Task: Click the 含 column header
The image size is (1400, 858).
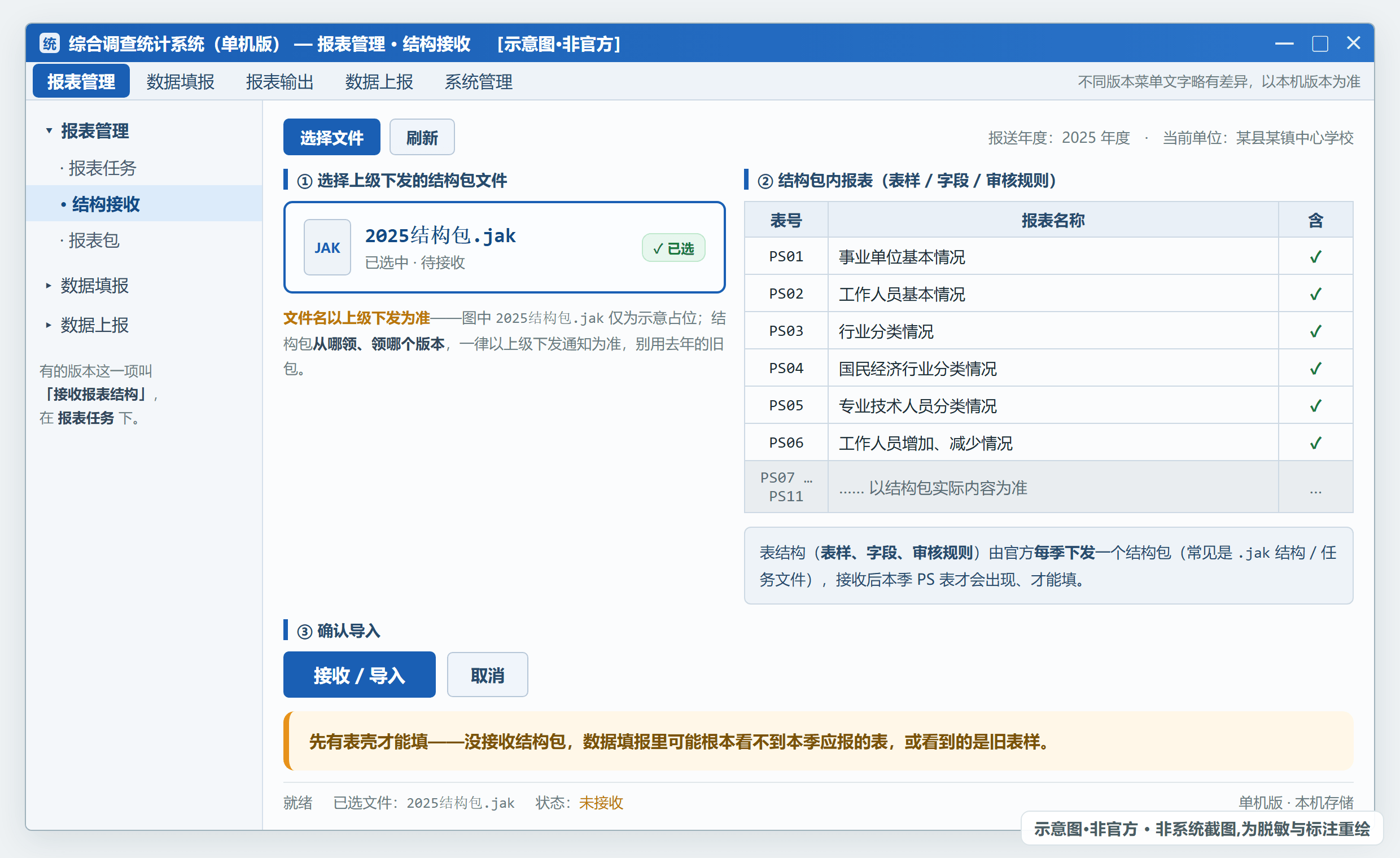Action: 1315,220
